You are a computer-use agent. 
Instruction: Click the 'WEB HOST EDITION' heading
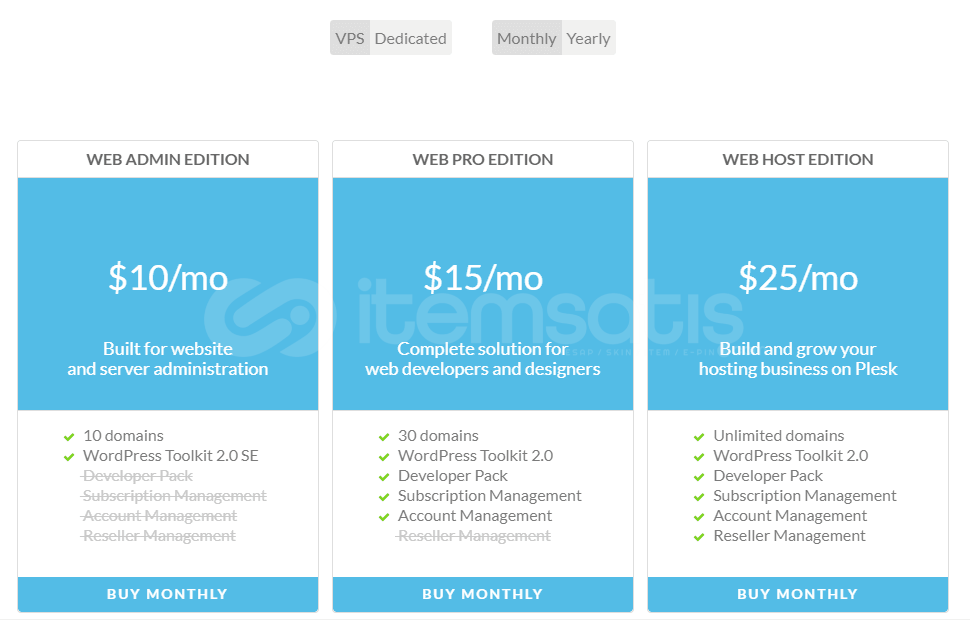tap(798, 160)
